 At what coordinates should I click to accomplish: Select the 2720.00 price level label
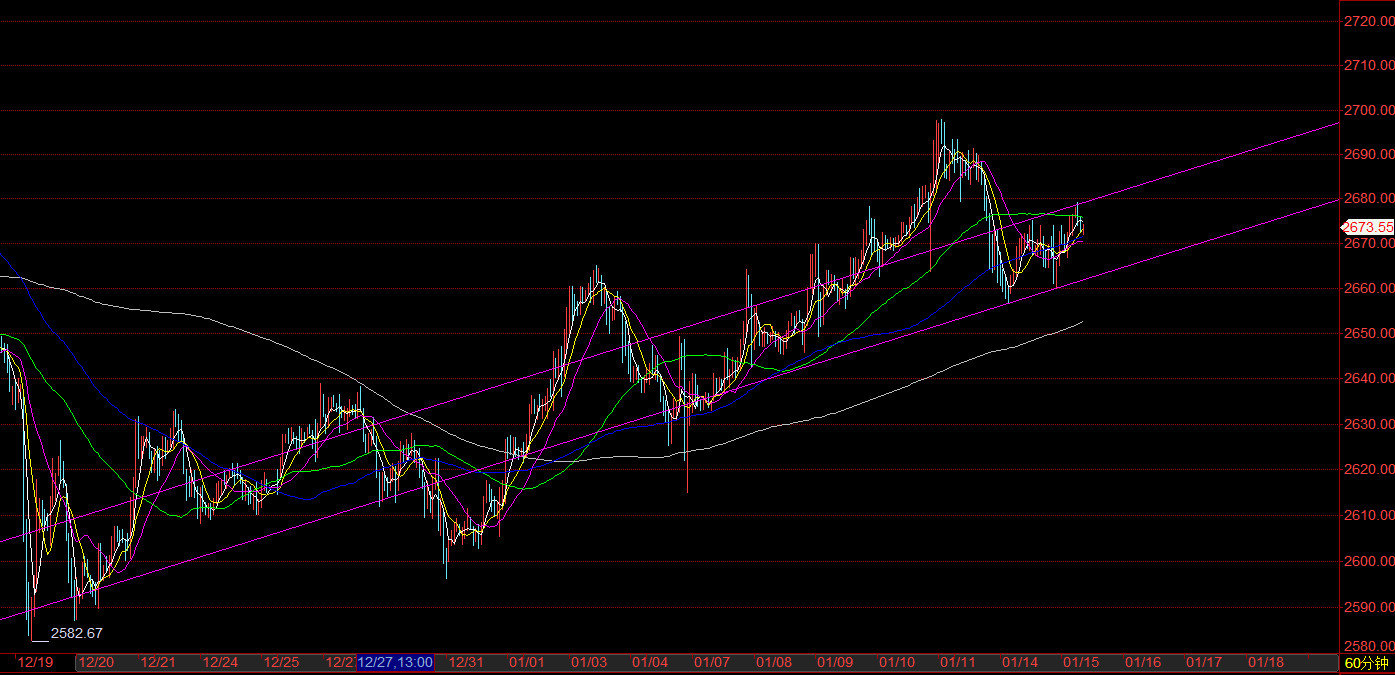[1369, 21]
